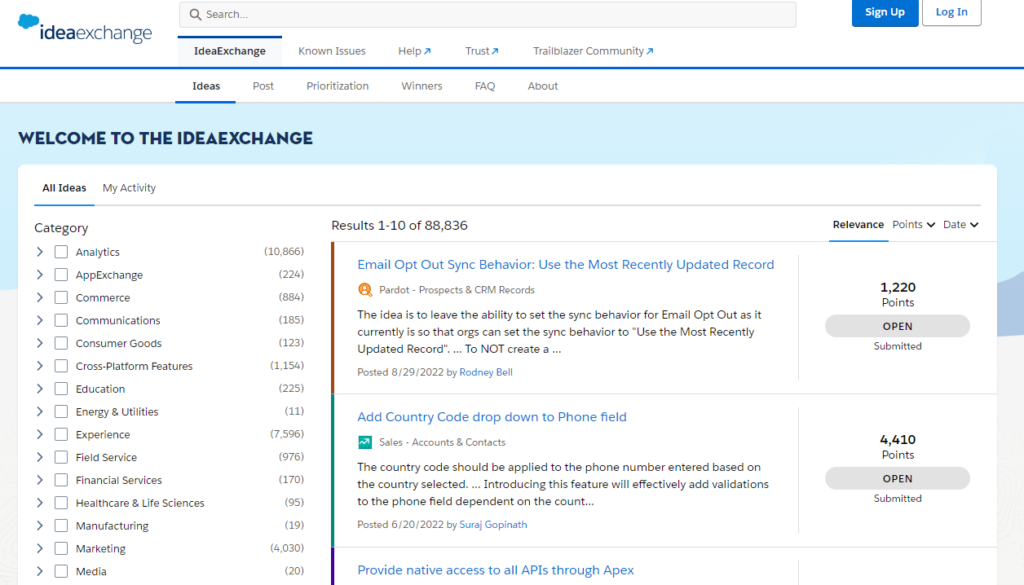Check the Analytics category checkbox
Screen dimensions: 1024x585
click(61, 251)
